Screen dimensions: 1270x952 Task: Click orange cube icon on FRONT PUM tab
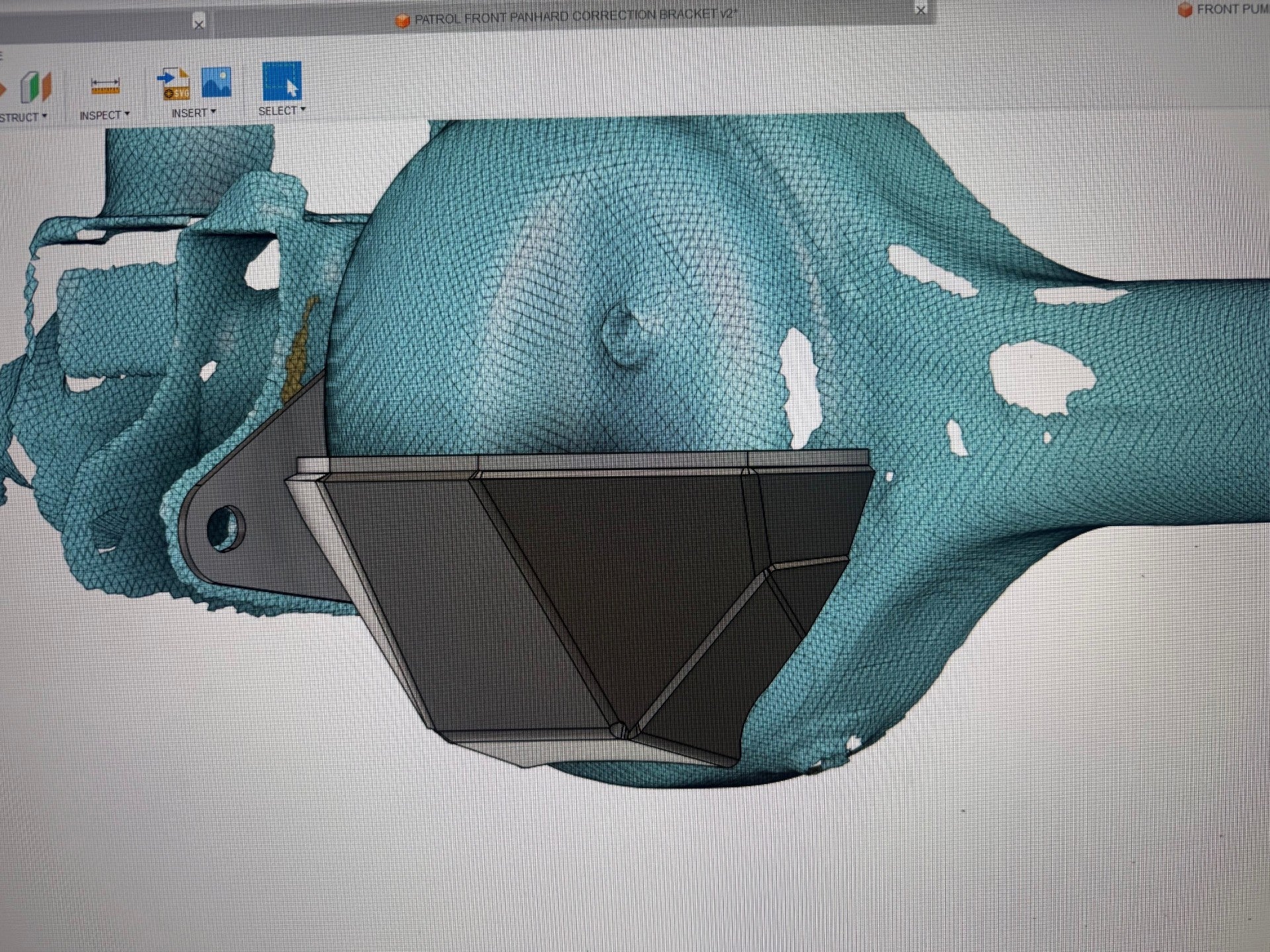pyautogui.click(x=1185, y=10)
